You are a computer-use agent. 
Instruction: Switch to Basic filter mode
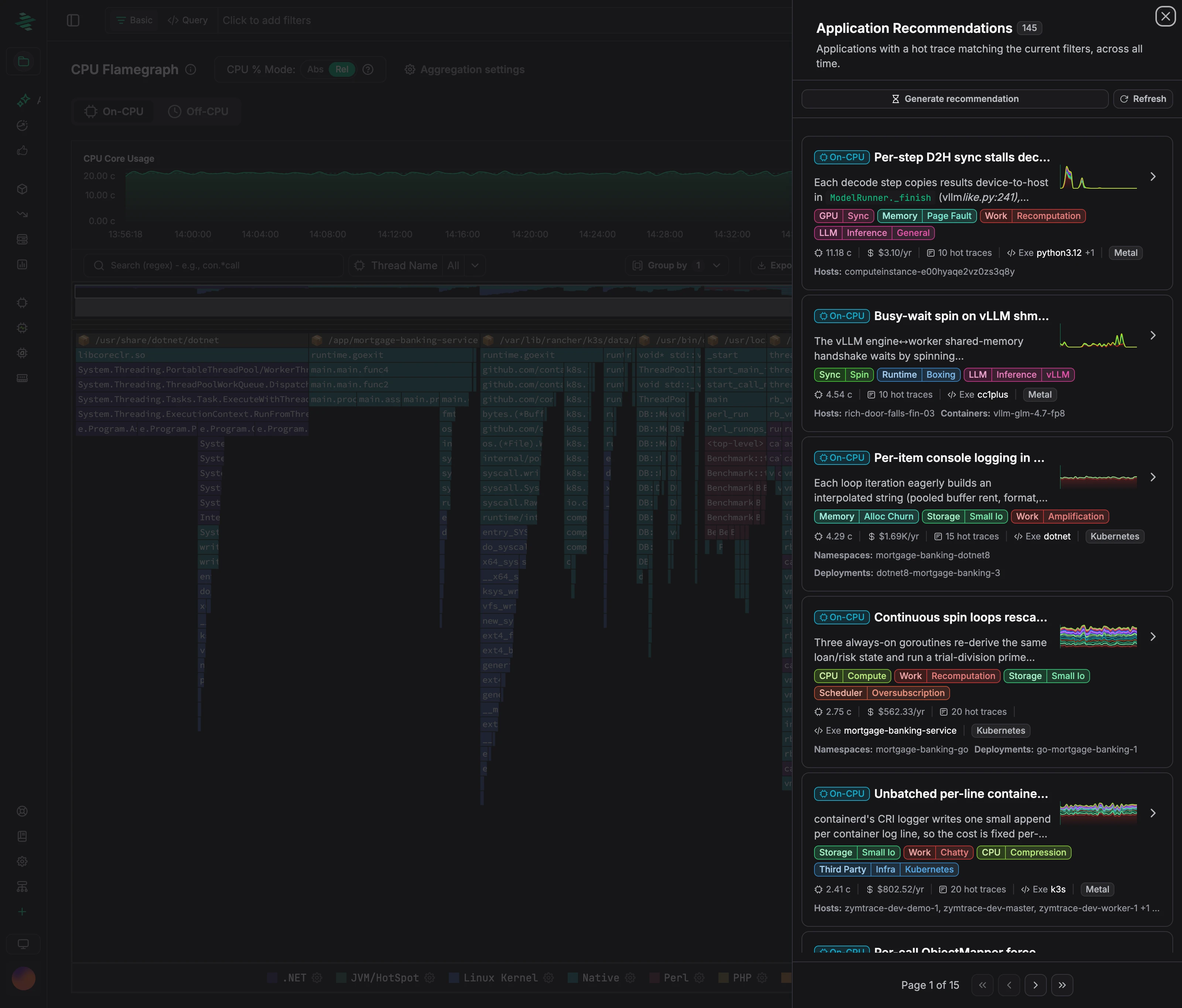pos(134,21)
